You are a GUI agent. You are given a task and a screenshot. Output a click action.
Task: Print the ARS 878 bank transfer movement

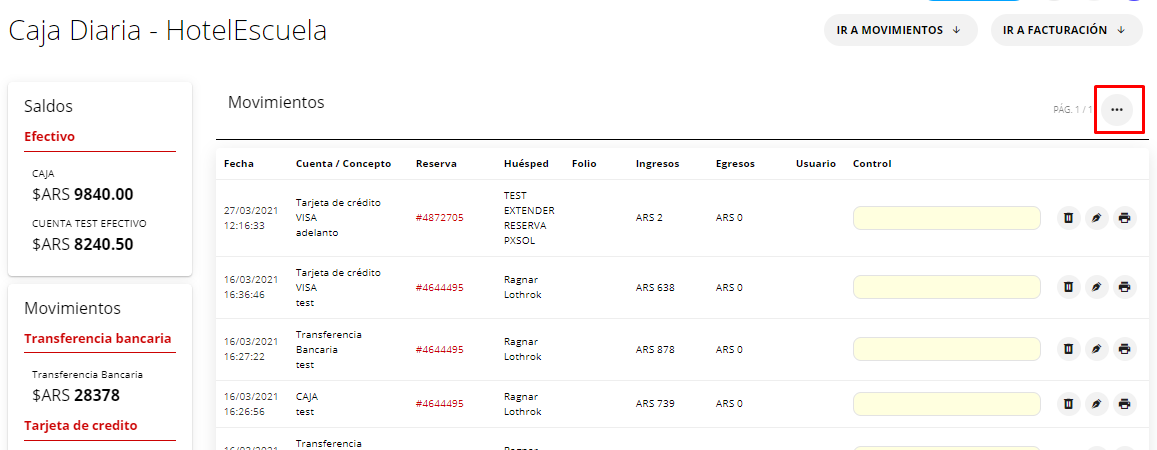click(x=1124, y=349)
